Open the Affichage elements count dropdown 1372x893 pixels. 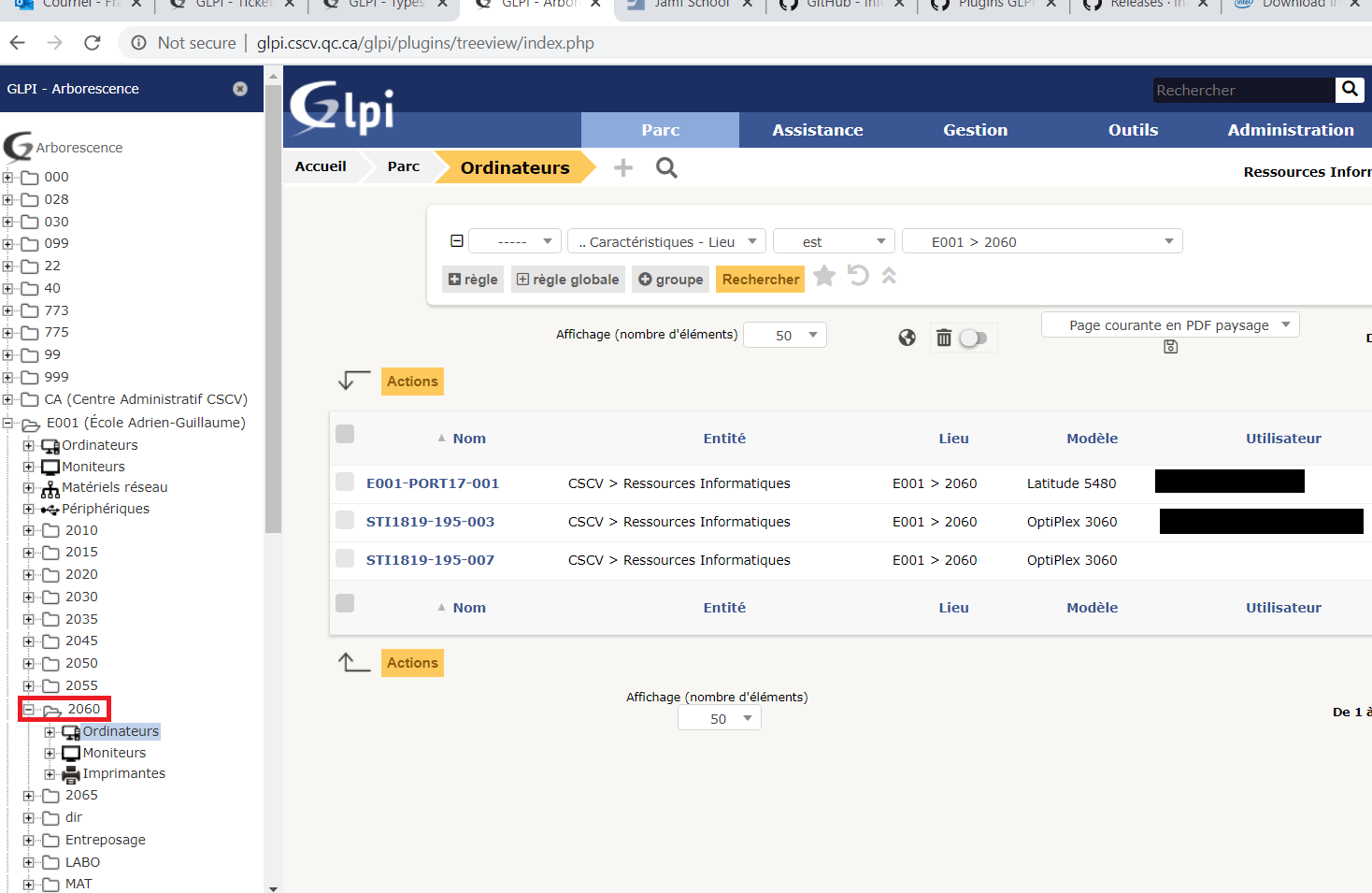click(x=785, y=334)
